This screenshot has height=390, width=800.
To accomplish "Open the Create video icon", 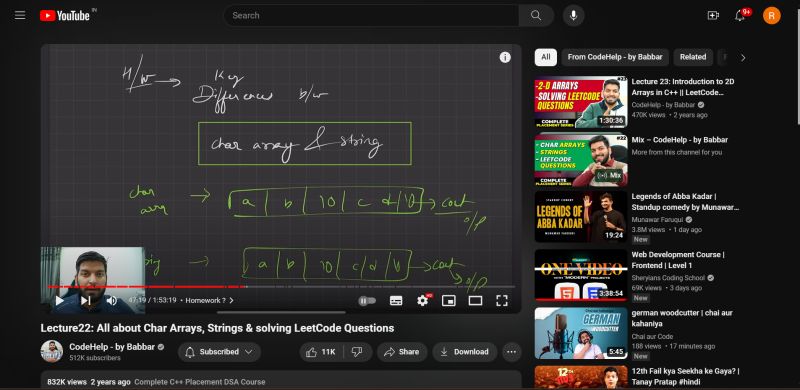I will coord(713,15).
